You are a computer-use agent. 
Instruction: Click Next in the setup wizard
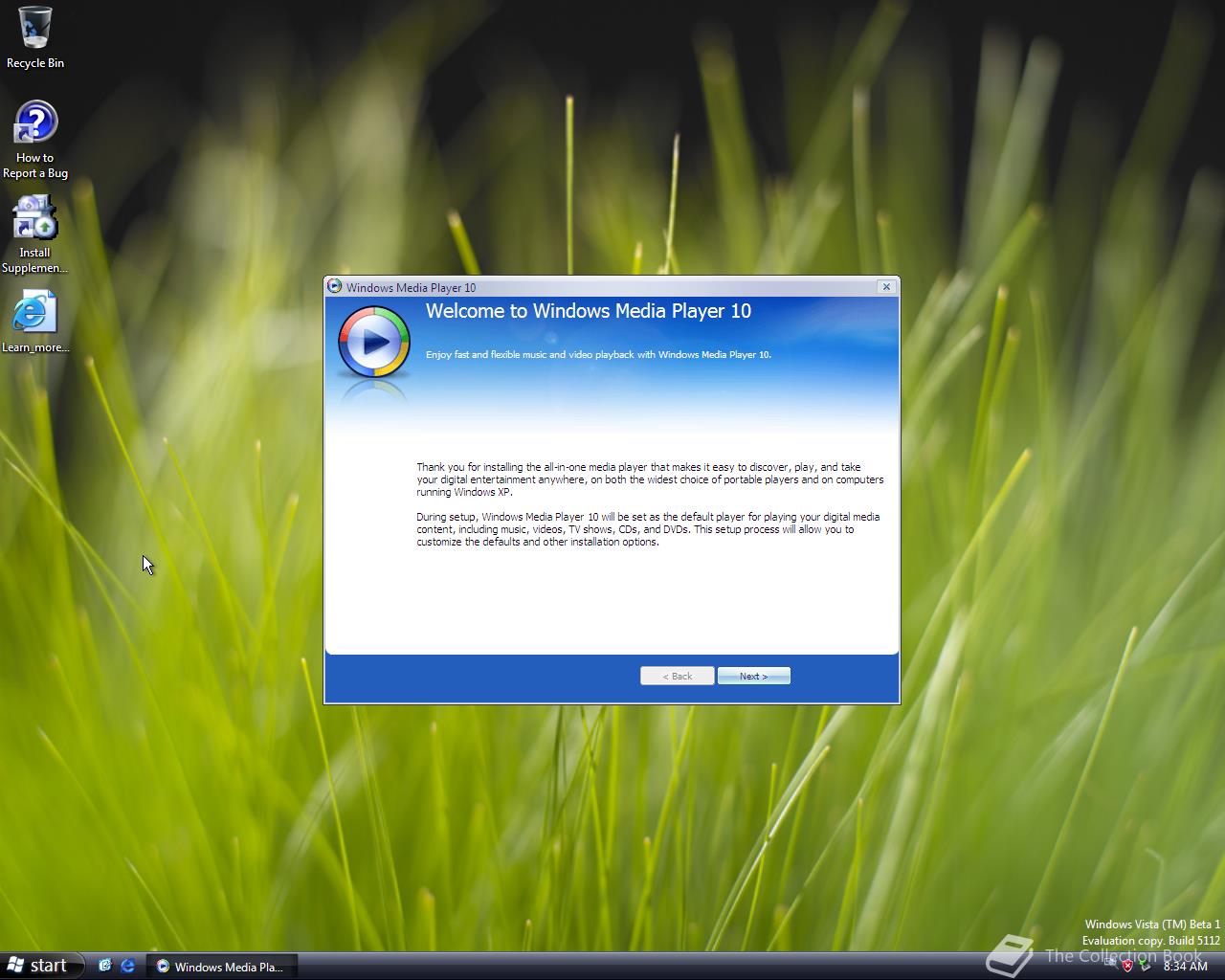click(x=754, y=676)
